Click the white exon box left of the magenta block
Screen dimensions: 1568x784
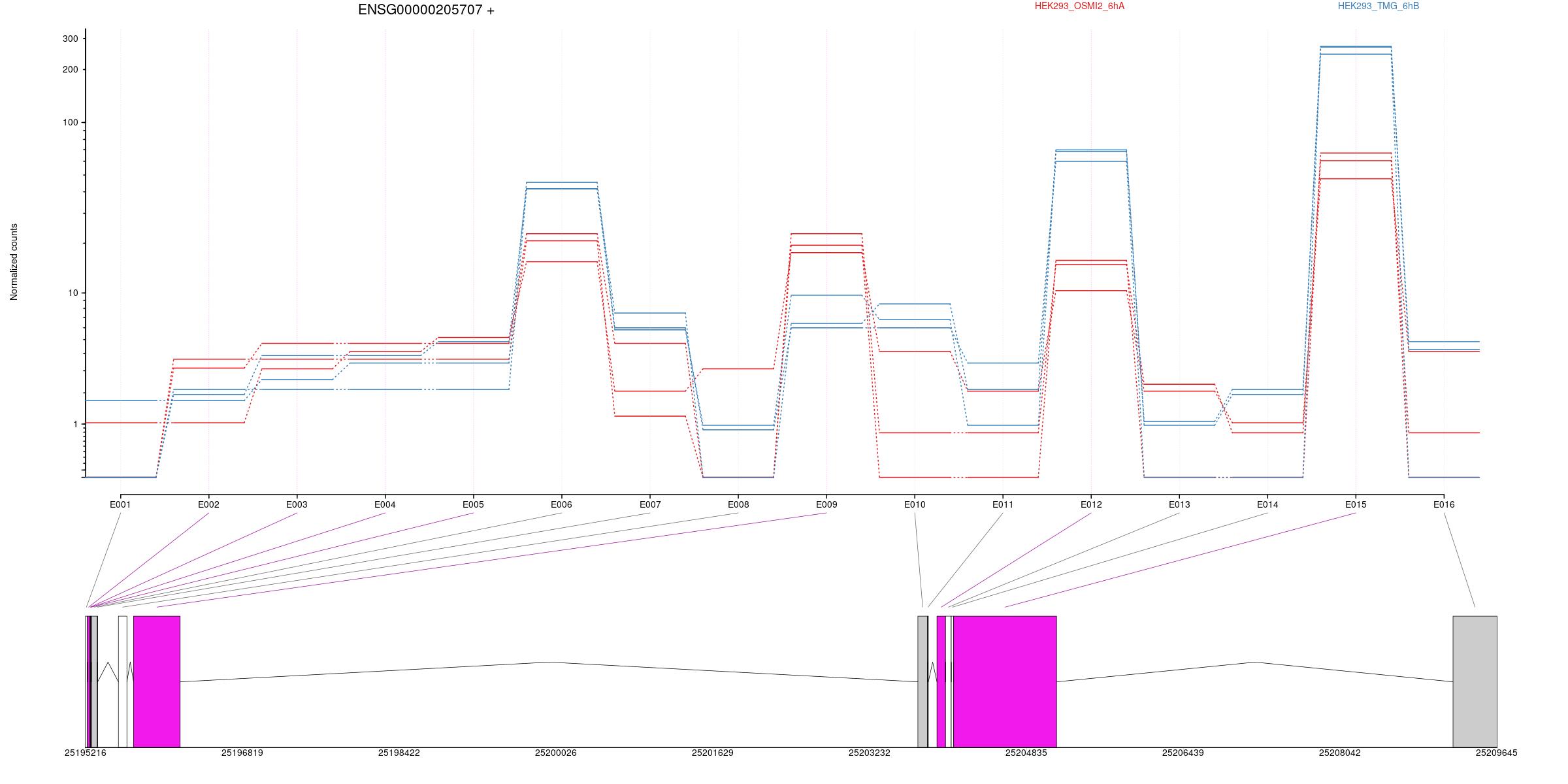(123, 681)
